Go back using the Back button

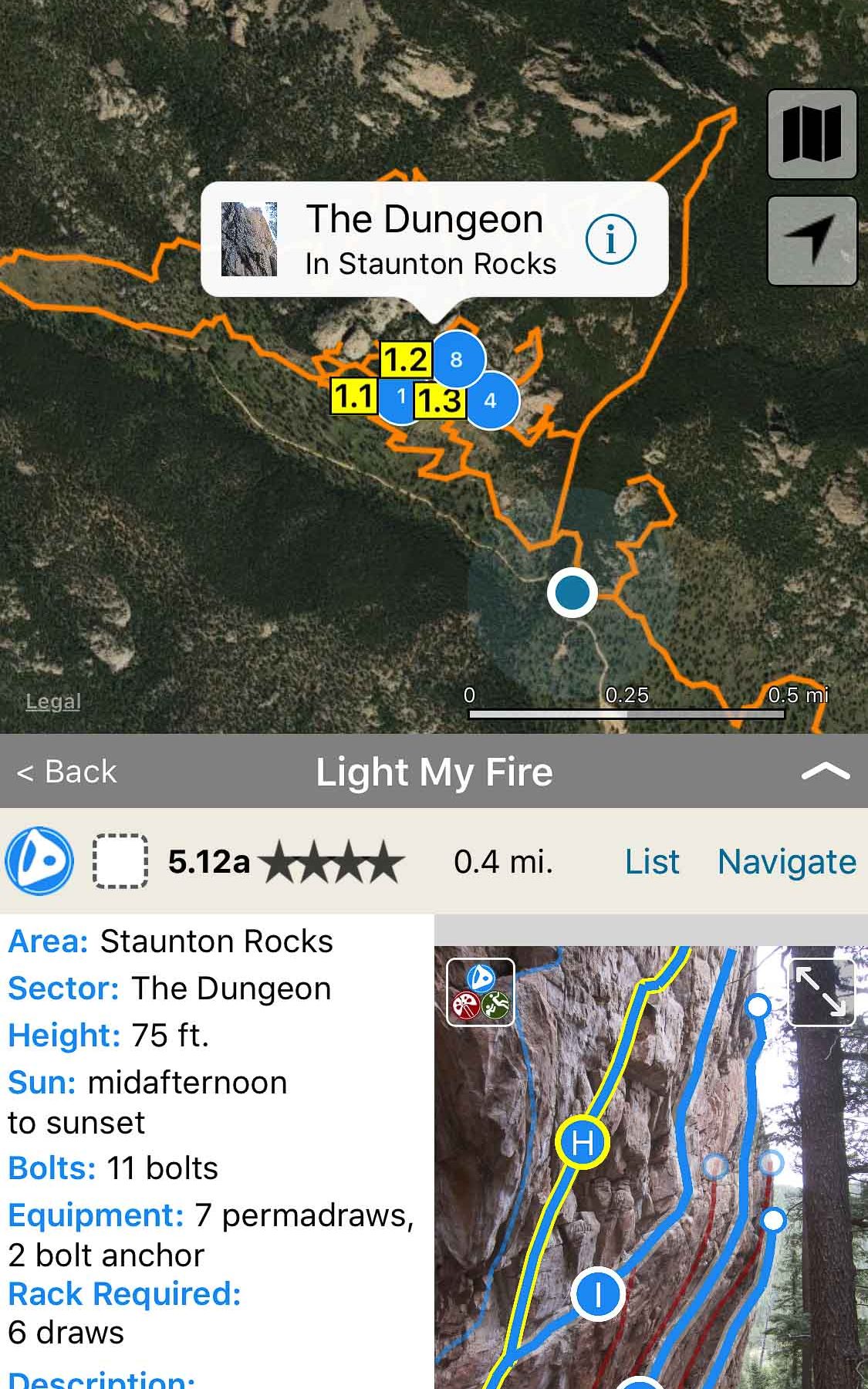point(67,772)
